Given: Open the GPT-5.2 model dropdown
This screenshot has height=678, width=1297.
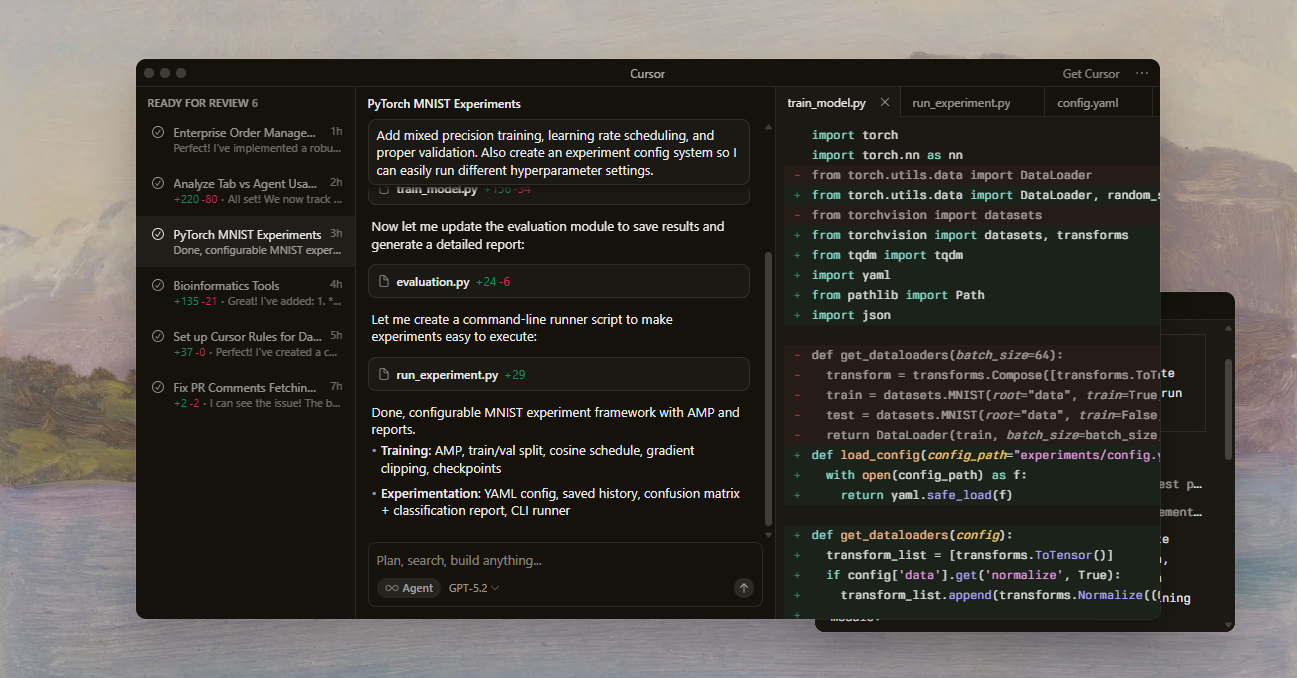Looking at the screenshot, I should point(474,588).
